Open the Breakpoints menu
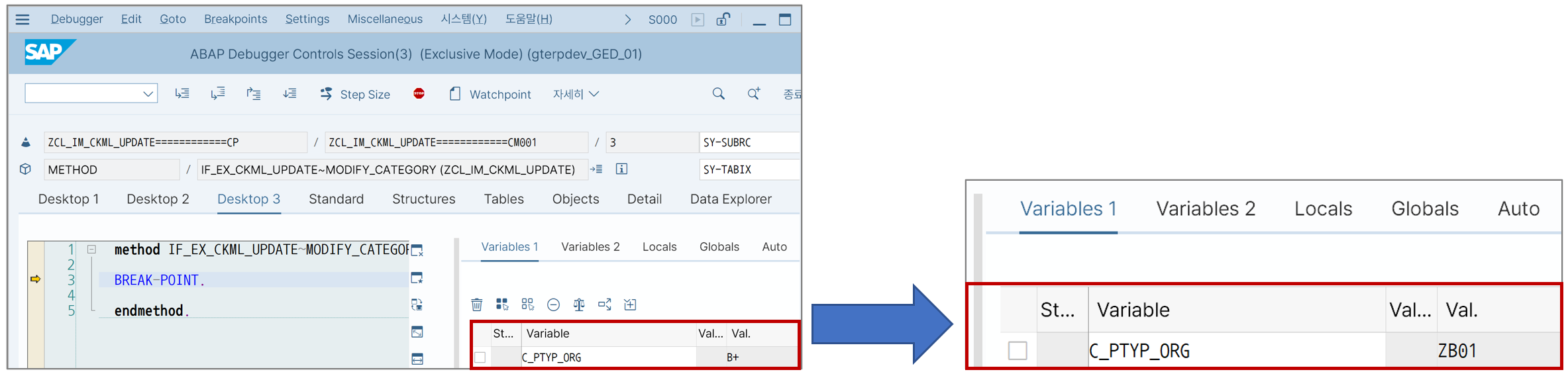 (236, 19)
